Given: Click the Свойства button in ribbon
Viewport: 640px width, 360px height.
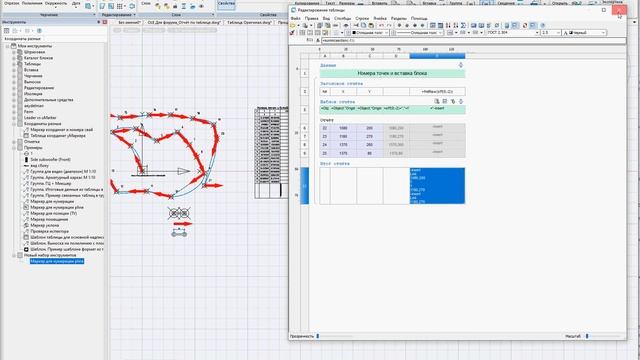Looking at the screenshot, I should (x=226, y=4).
